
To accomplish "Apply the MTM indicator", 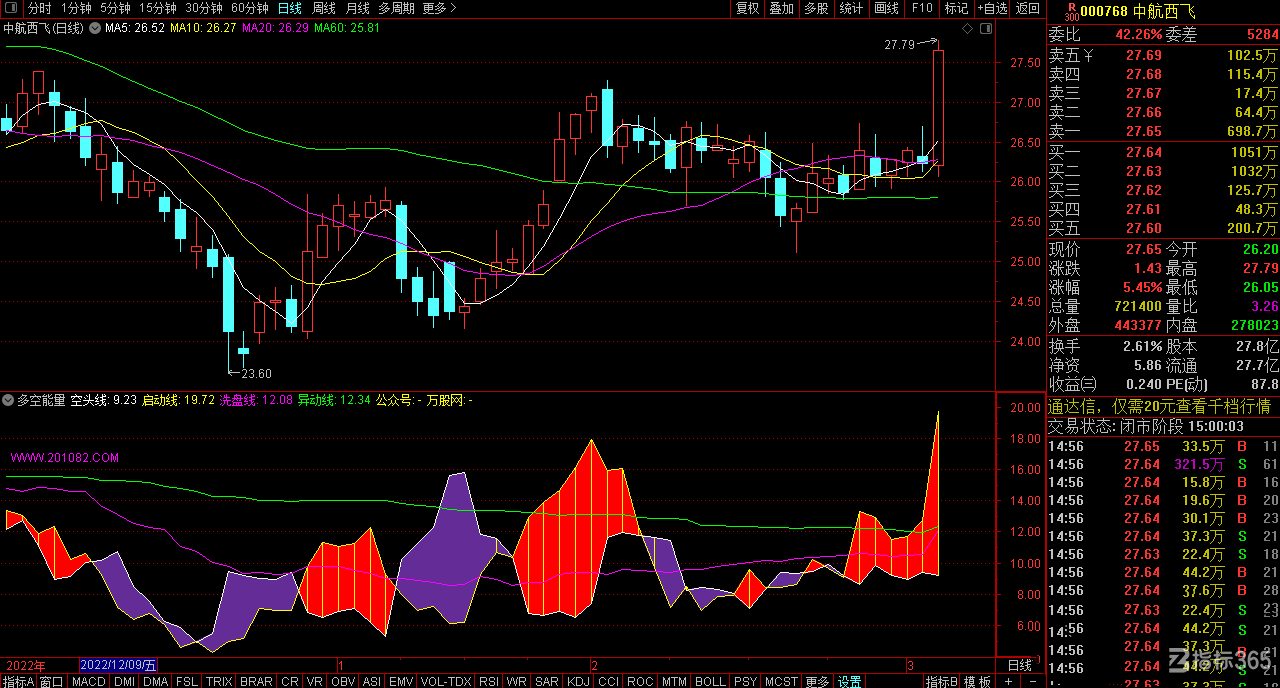I will [675, 681].
